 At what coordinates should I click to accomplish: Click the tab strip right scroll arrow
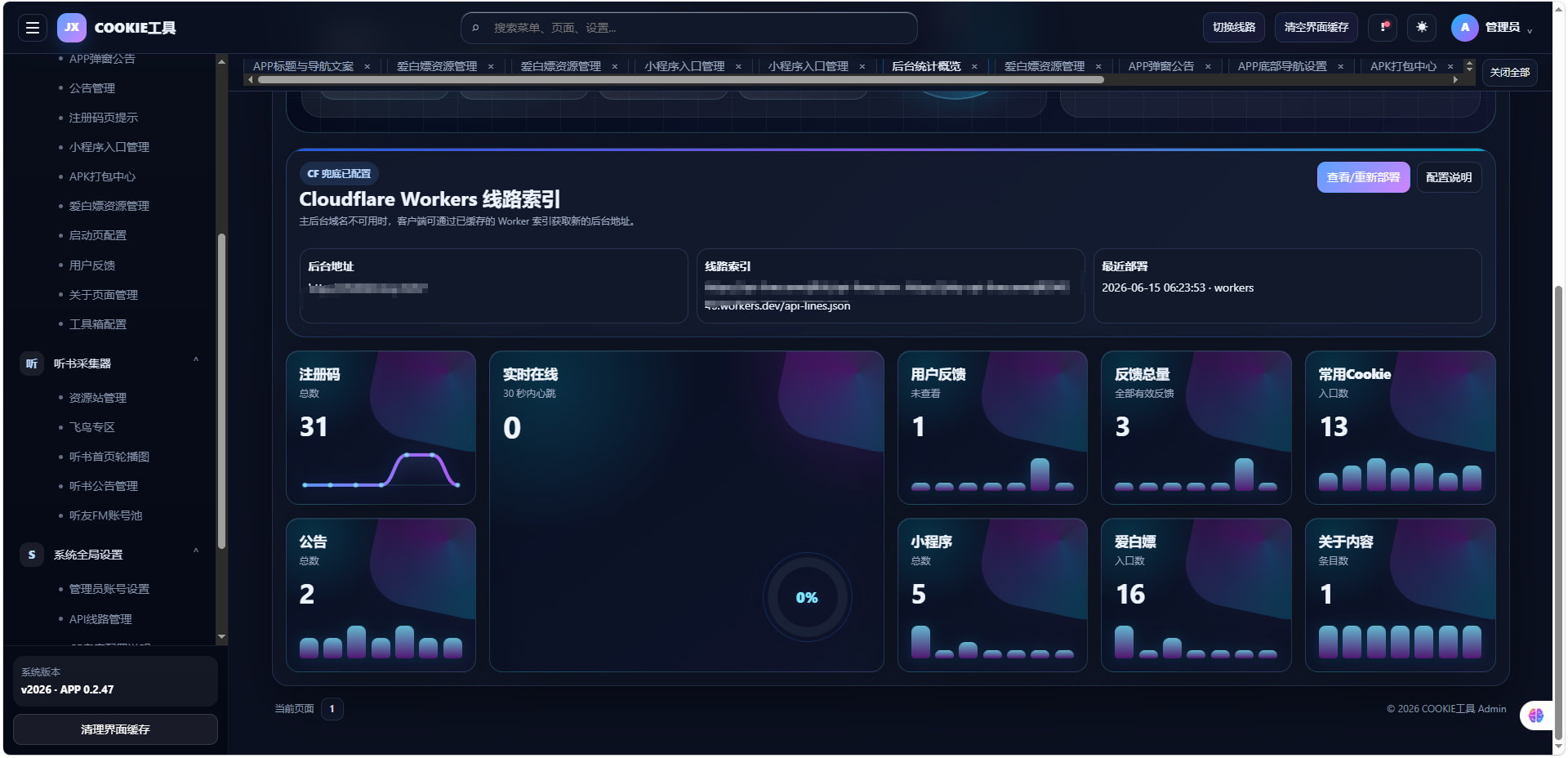click(1455, 80)
